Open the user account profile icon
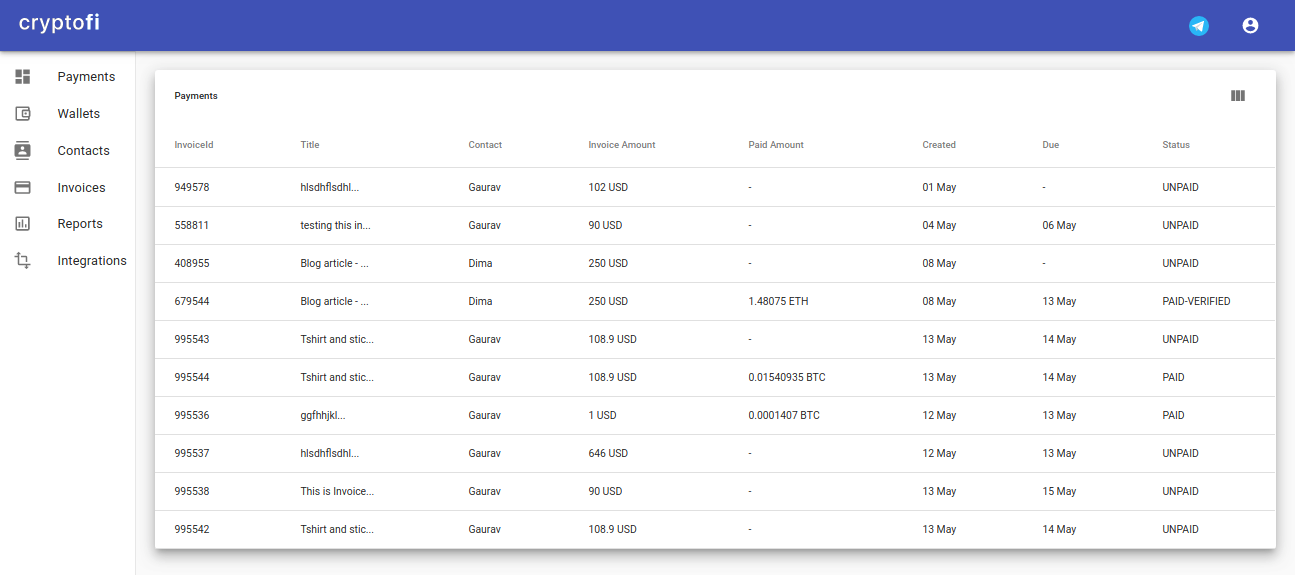 pyautogui.click(x=1250, y=26)
